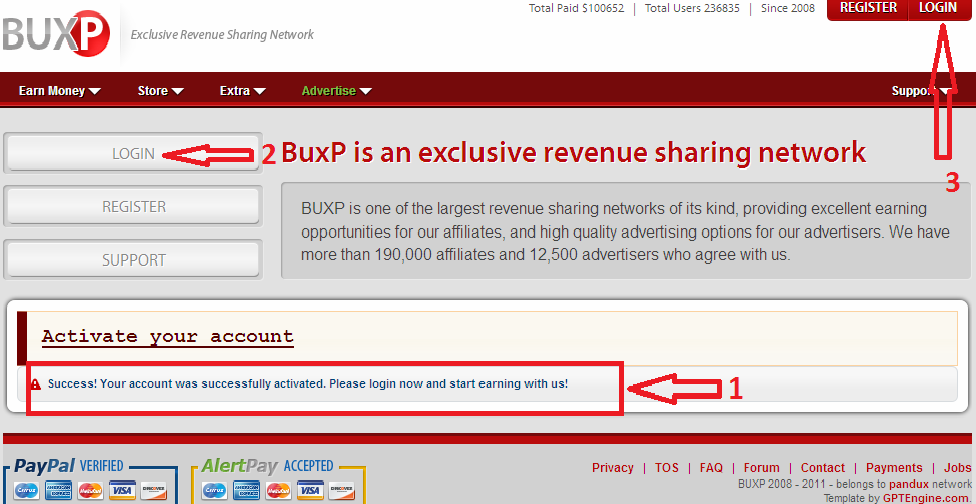Click the BUXP logo

(x=56, y=34)
